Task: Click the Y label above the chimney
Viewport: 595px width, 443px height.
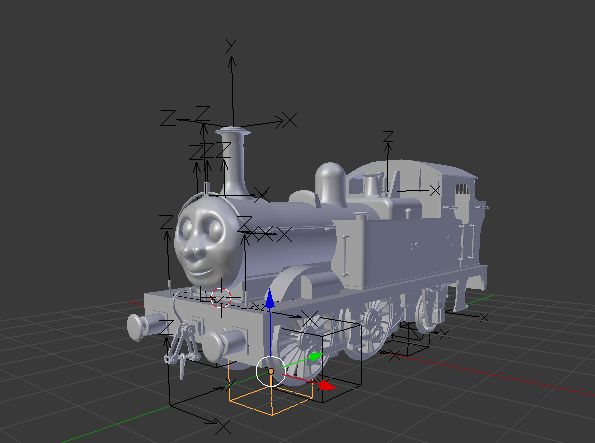Action: click(231, 46)
